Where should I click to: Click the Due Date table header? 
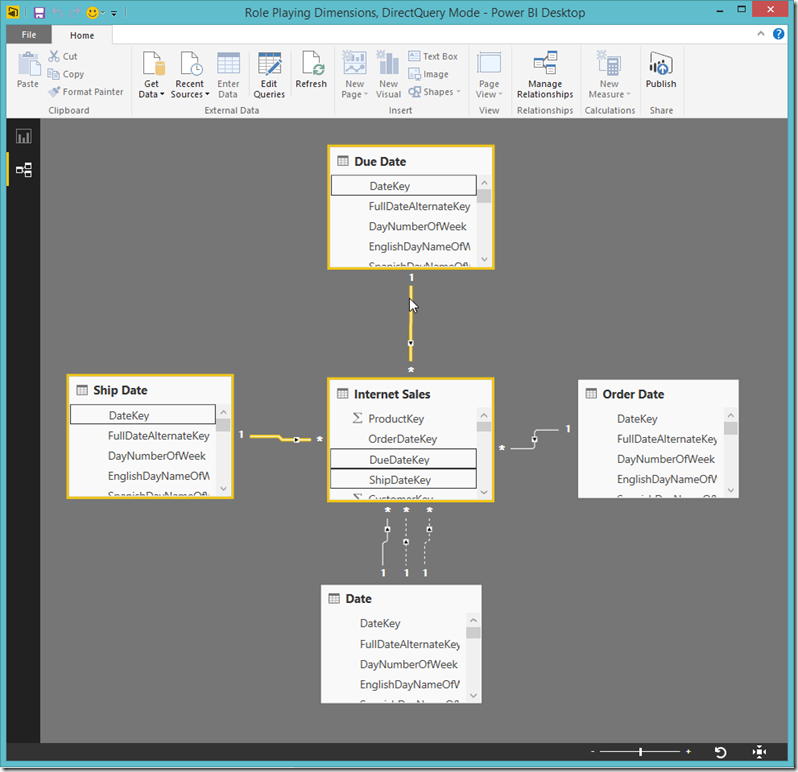pyautogui.click(x=411, y=162)
